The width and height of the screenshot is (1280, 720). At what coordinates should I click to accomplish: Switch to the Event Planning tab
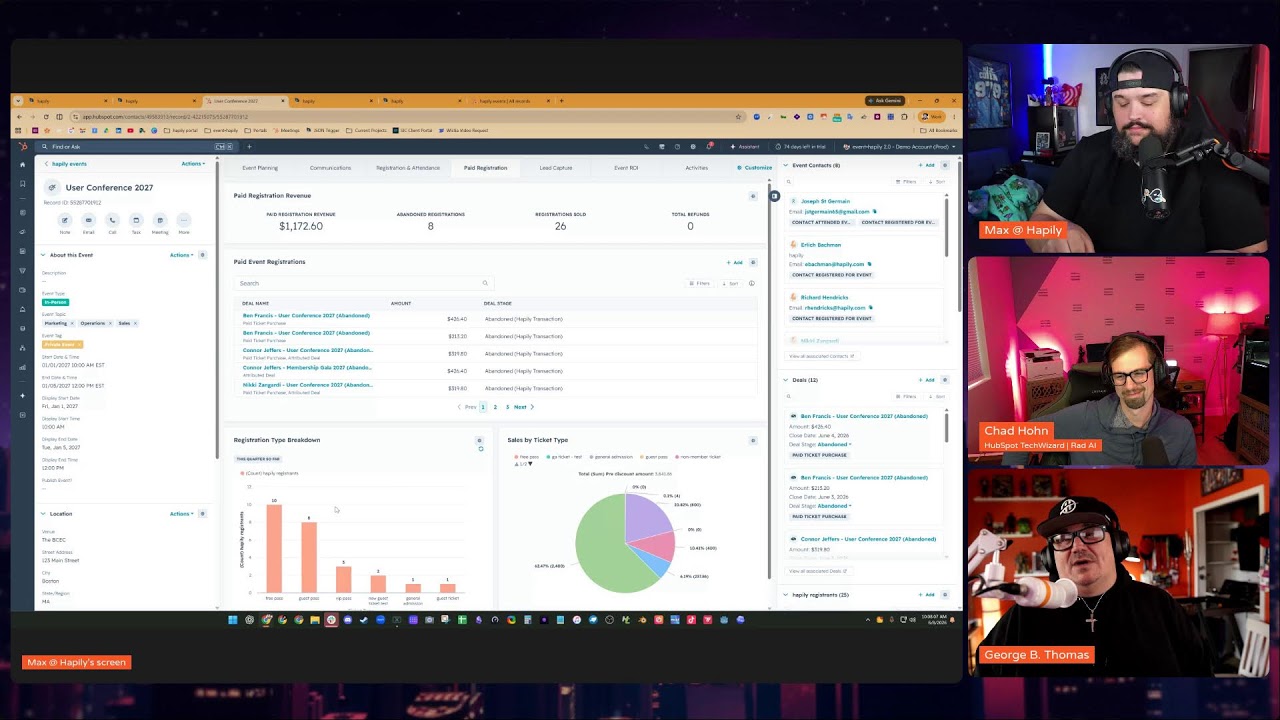[x=260, y=168]
